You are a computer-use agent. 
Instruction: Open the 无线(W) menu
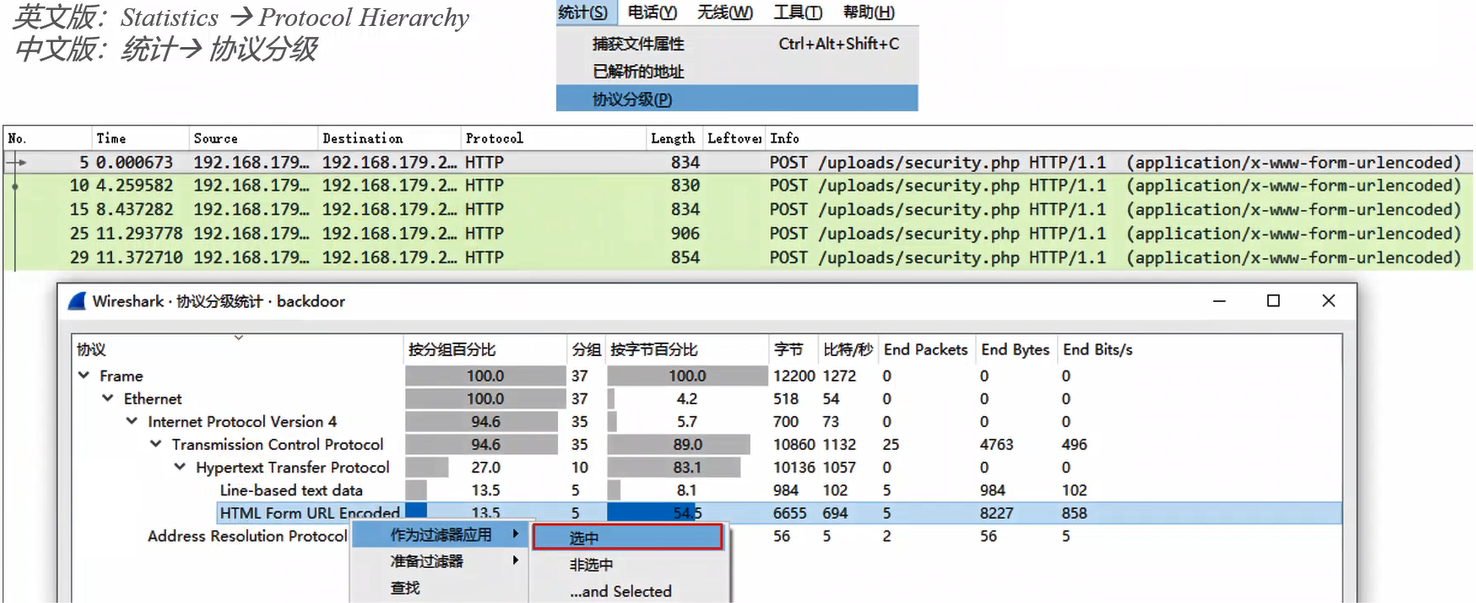click(x=725, y=13)
